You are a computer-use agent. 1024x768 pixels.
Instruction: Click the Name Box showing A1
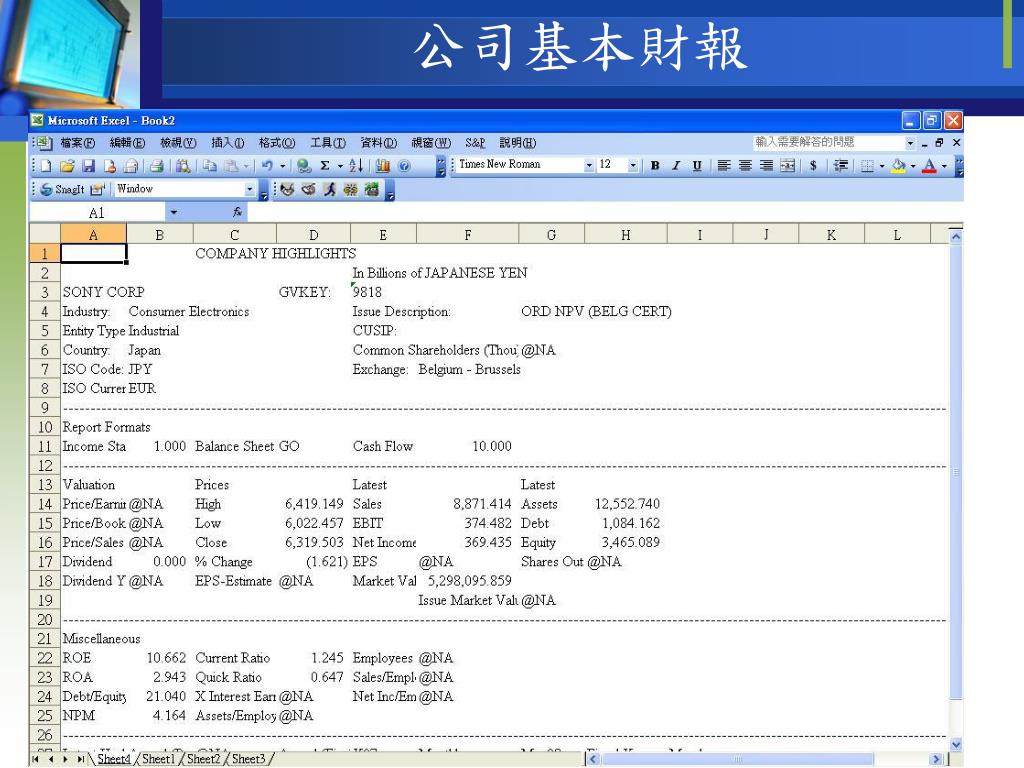pyautogui.click(x=97, y=212)
